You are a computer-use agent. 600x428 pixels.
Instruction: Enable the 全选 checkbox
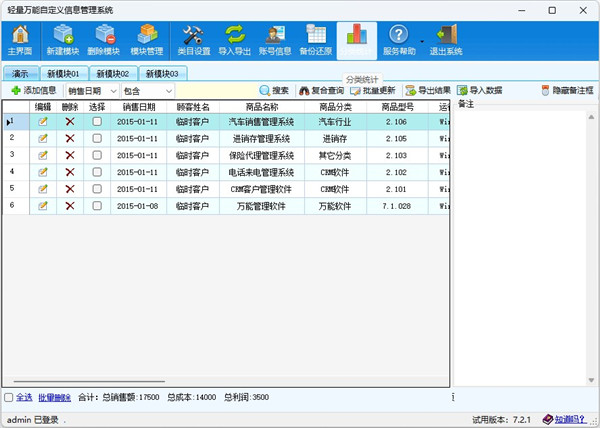pos(9,397)
